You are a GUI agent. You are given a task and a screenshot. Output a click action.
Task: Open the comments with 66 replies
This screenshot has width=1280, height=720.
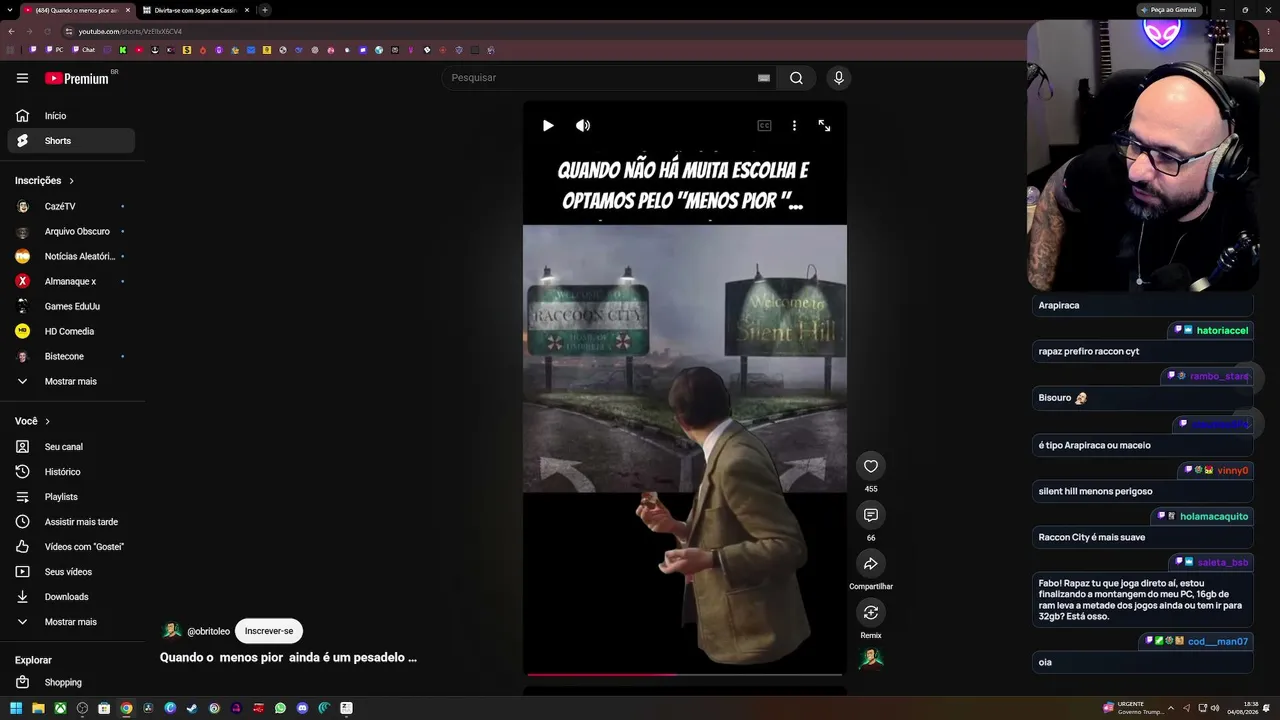pos(871,515)
